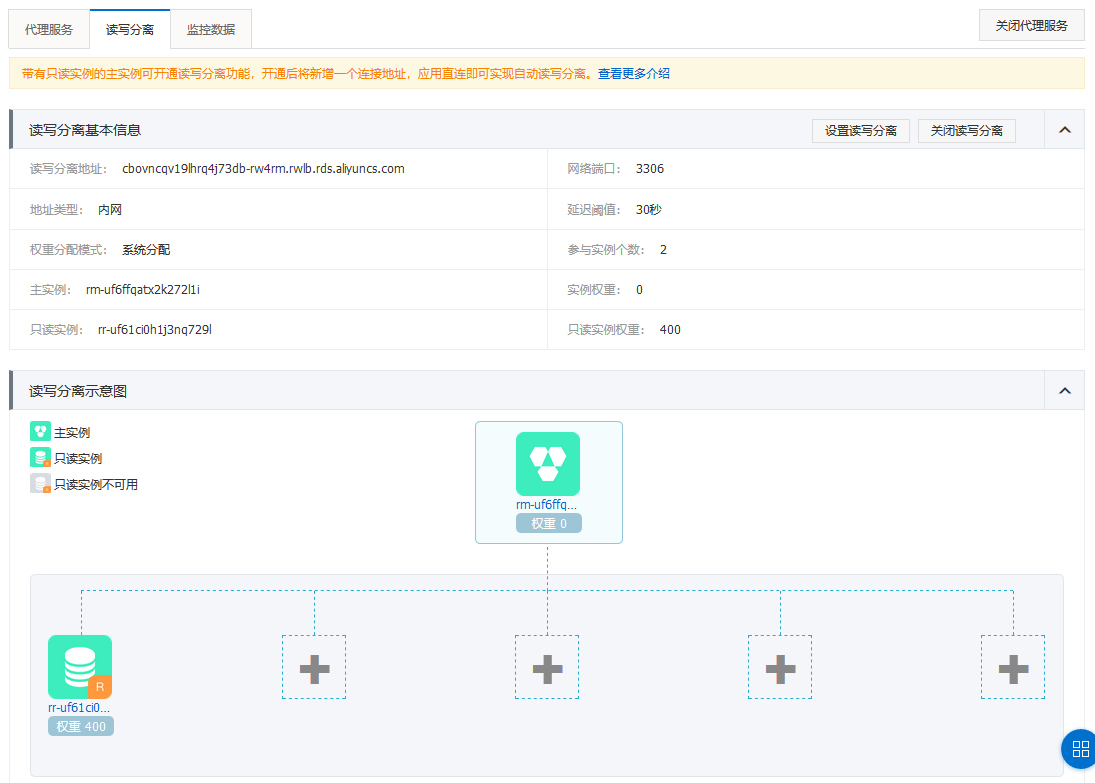
Task: Click the 主实例 legend icon
Action: [x=40, y=432]
